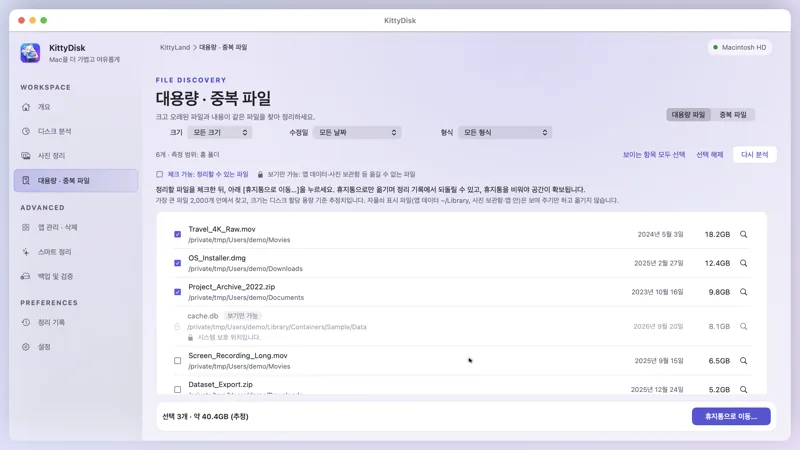This screenshot has height=450, width=800.
Task: Open 디스크 분석 sidebar icon
Action: [x=26, y=132]
